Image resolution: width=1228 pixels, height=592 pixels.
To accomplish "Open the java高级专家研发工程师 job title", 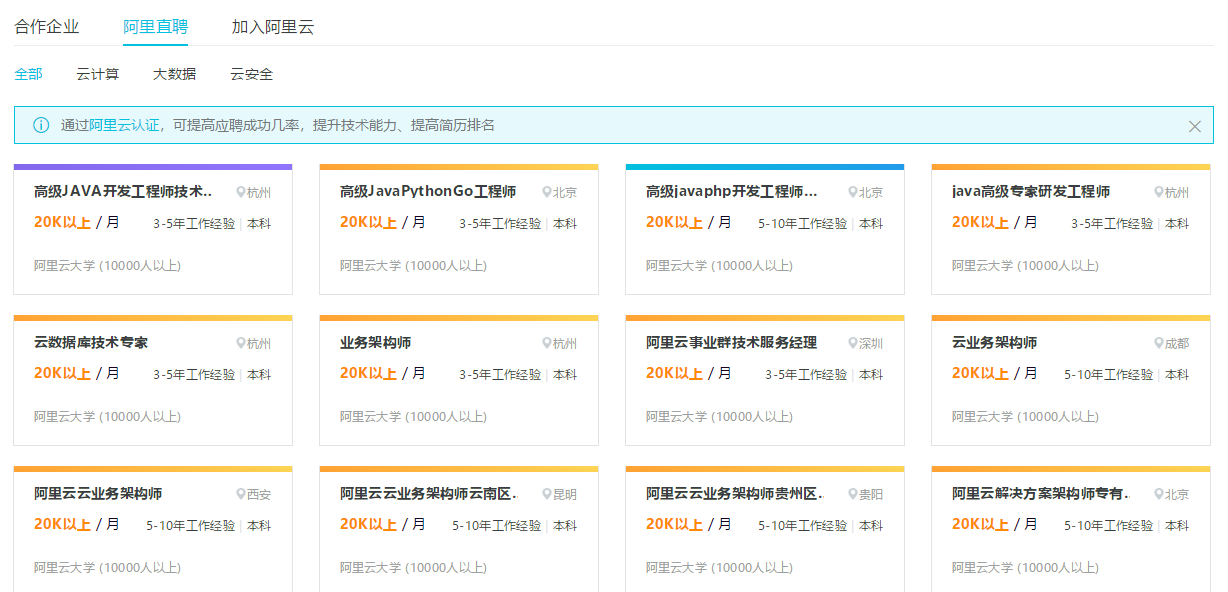I will tap(1031, 191).
